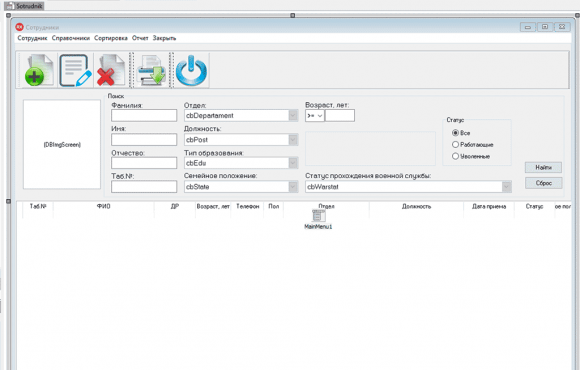Image resolution: width=580 pixels, height=370 pixels.
Task: Click the Sotrudnik form tab icon
Action: (10, 6)
